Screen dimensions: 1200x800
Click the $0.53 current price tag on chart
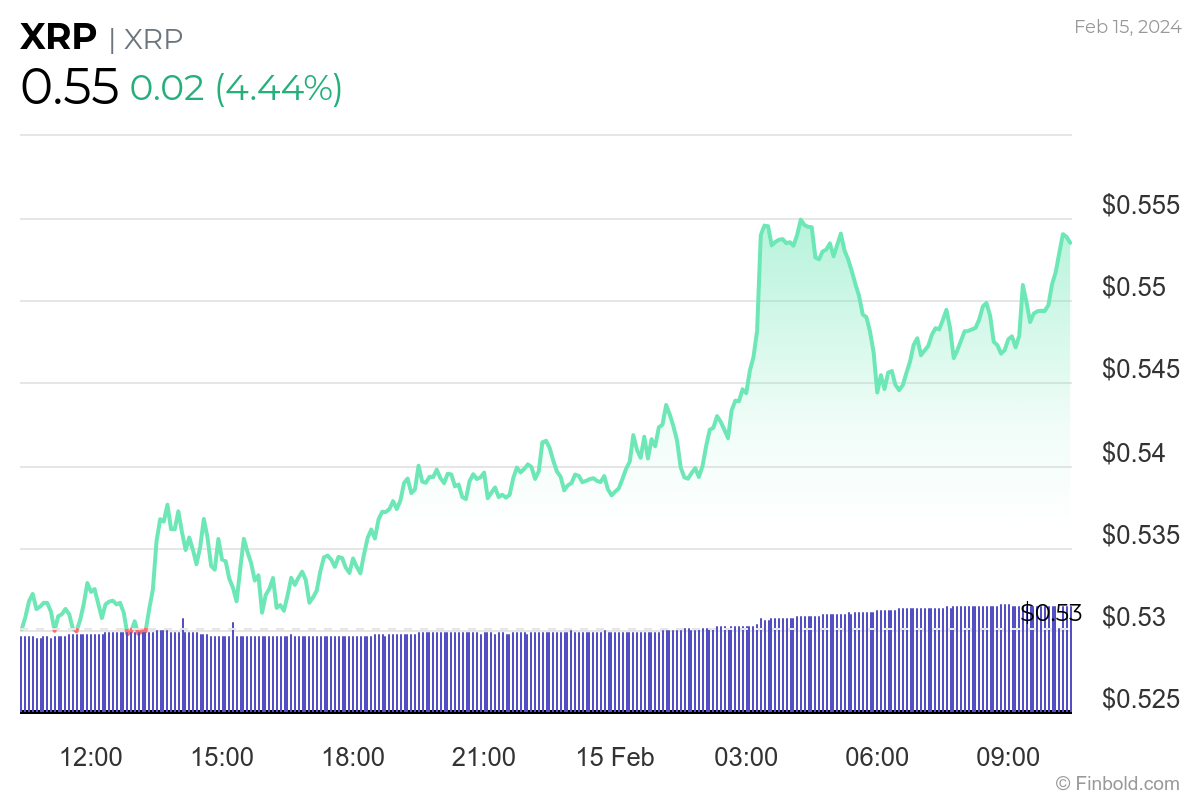[x=1050, y=614]
